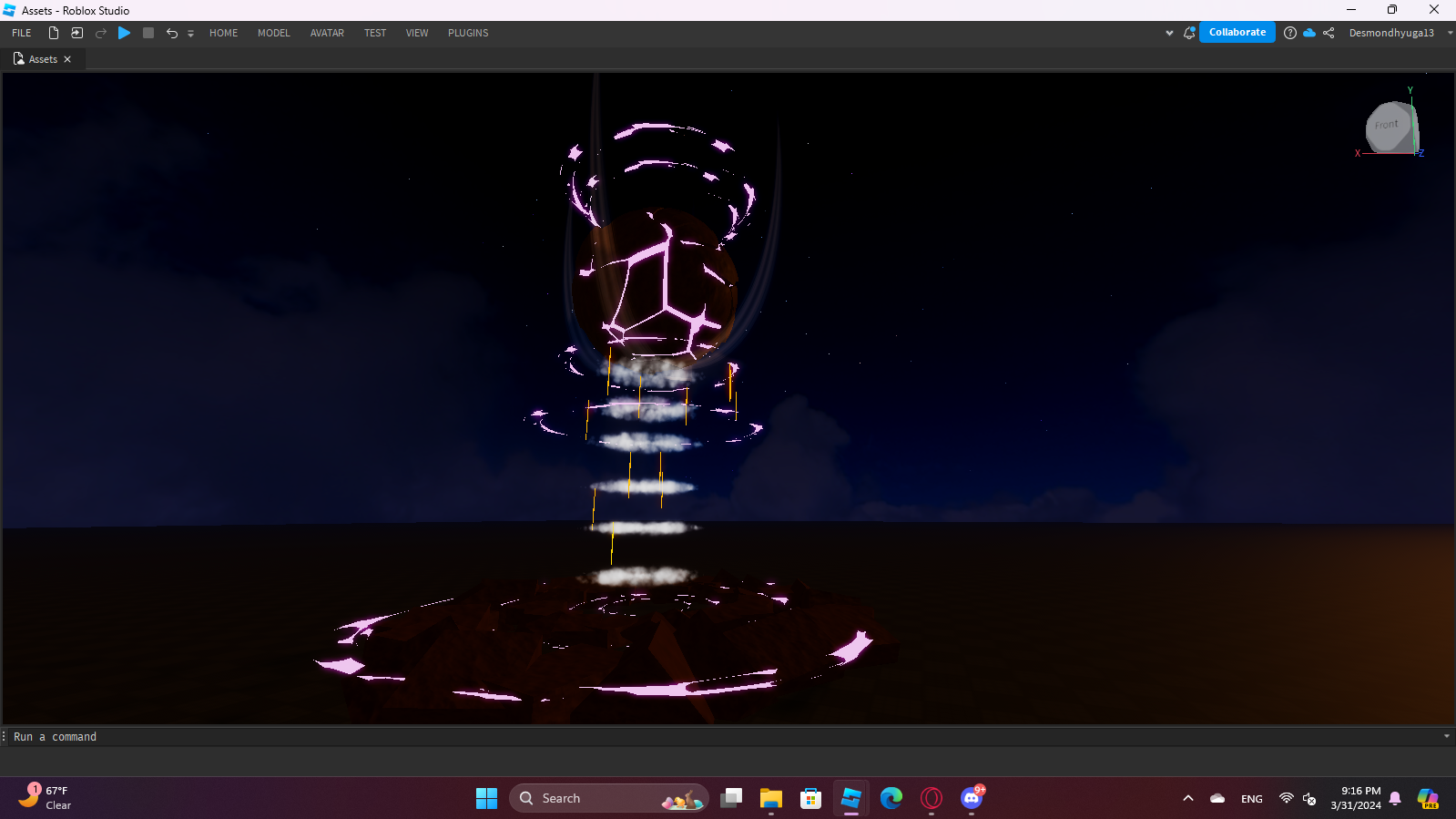
Task: Show hidden system tray icons
Action: (x=1188, y=798)
